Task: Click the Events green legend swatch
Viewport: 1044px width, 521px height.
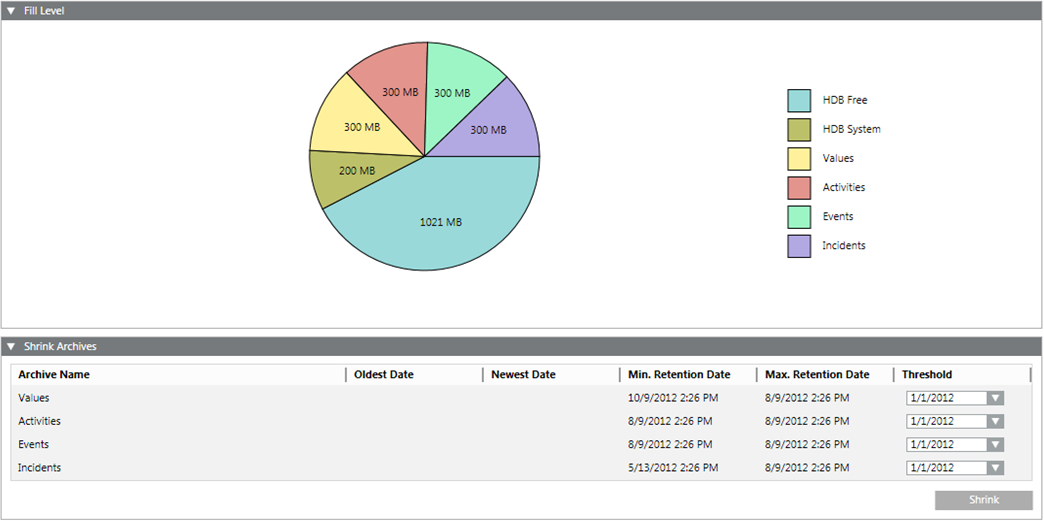Action: pyautogui.click(x=799, y=216)
